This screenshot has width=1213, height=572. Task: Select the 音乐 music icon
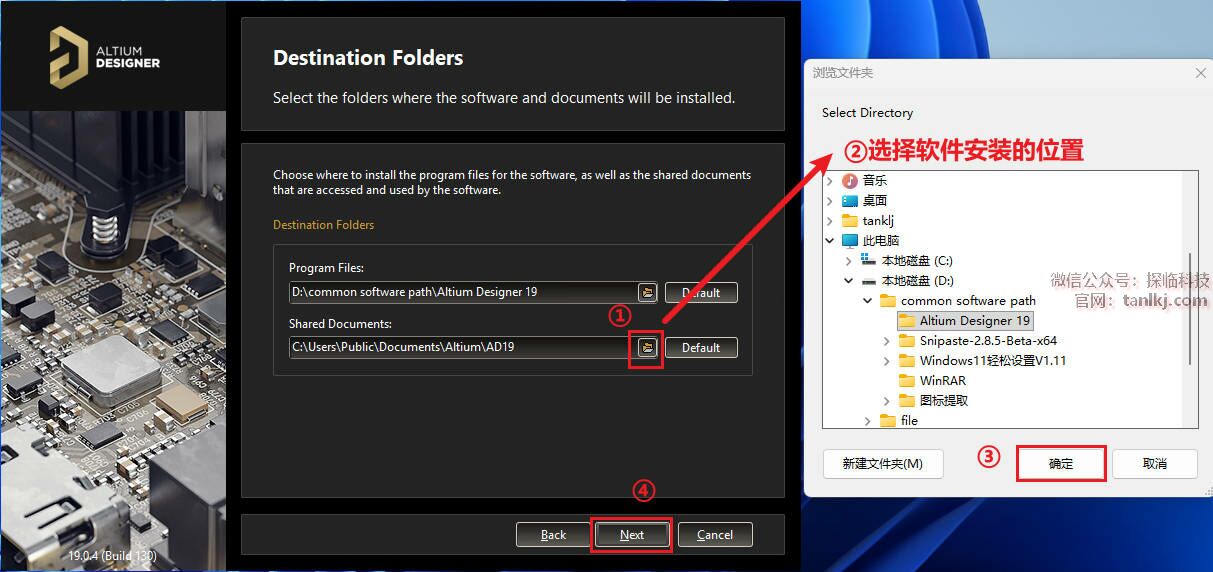(x=850, y=181)
